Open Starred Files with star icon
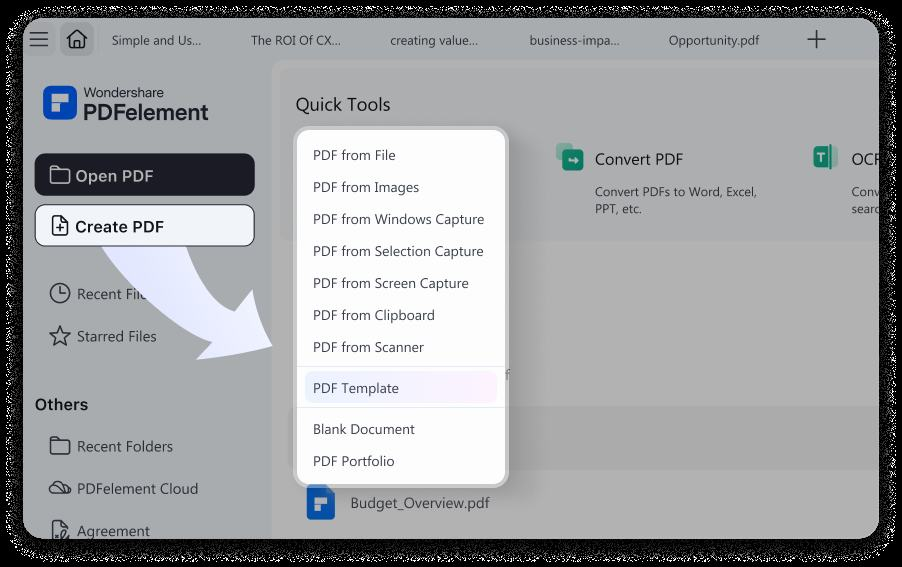The height and width of the screenshot is (567, 902). [103, 336]
